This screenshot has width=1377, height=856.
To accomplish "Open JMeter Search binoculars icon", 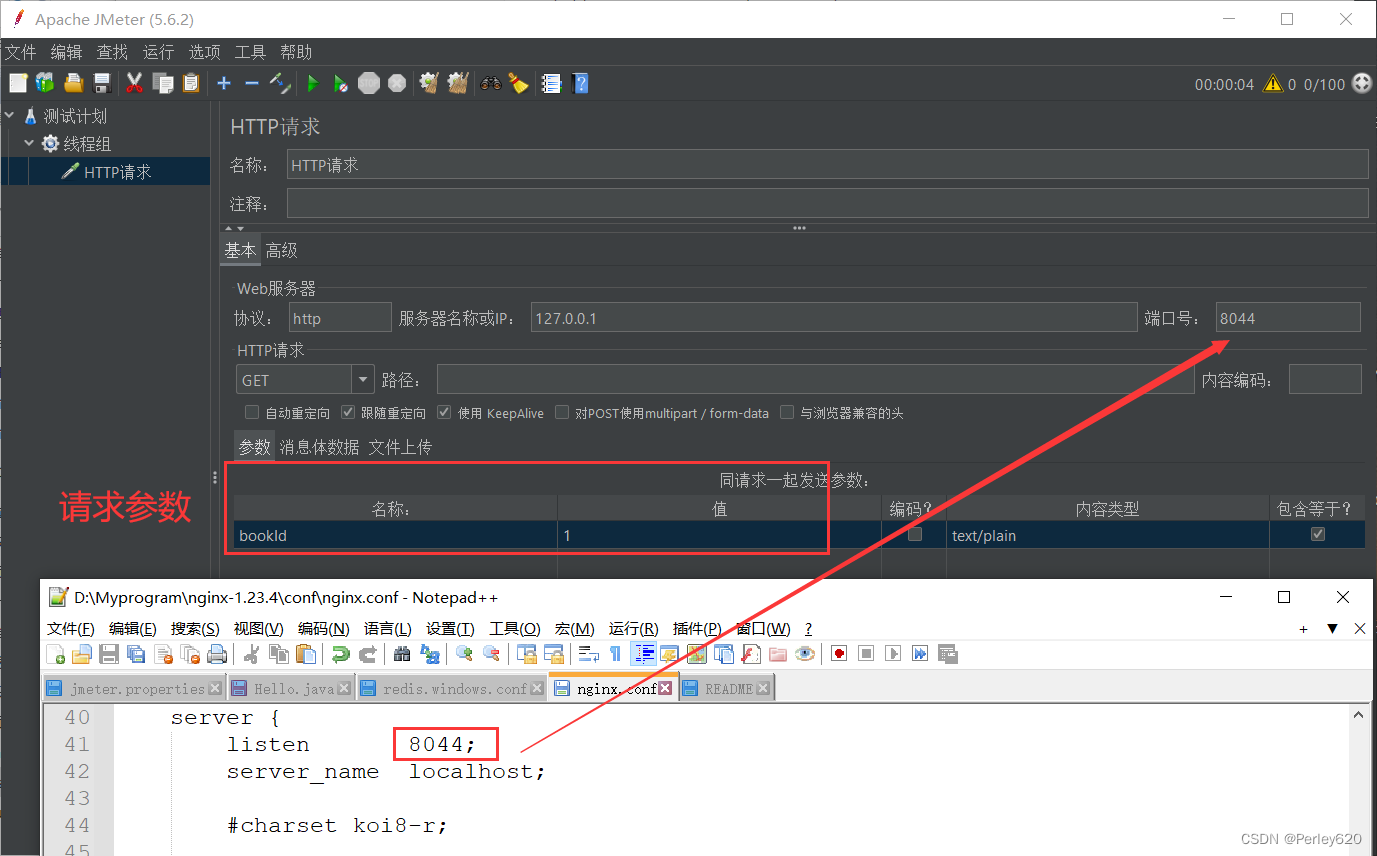I will pos(490,84).
